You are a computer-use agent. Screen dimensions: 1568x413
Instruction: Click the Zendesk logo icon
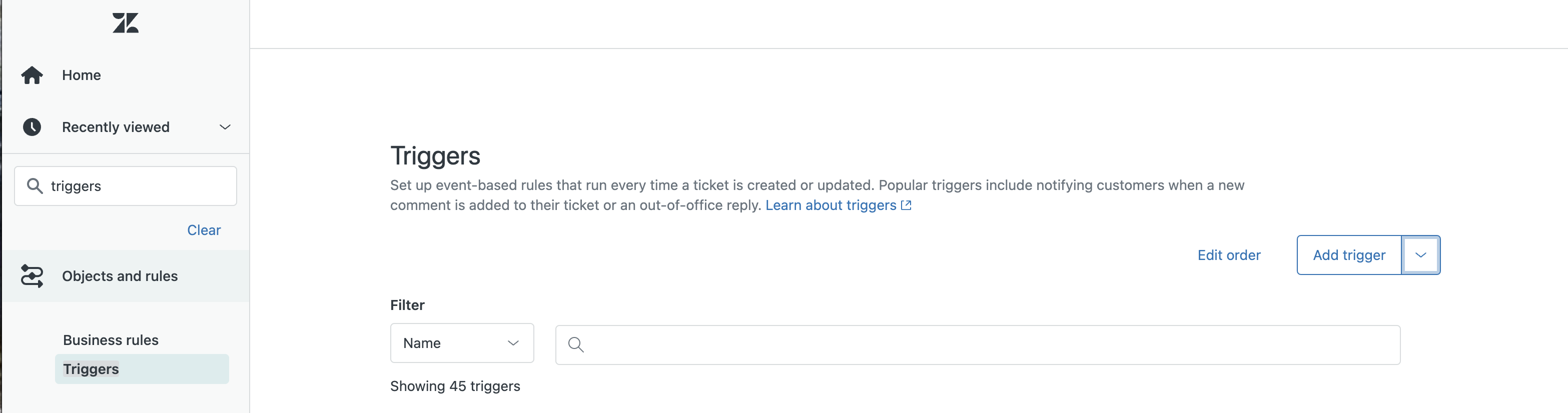click(x=126, y=23)
